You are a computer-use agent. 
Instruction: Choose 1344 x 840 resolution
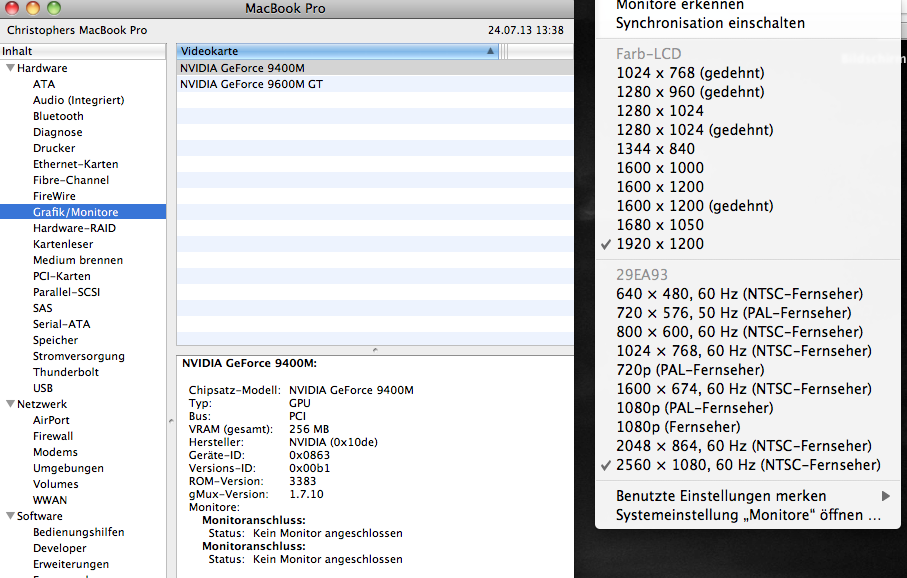click(x=655, y=149)
